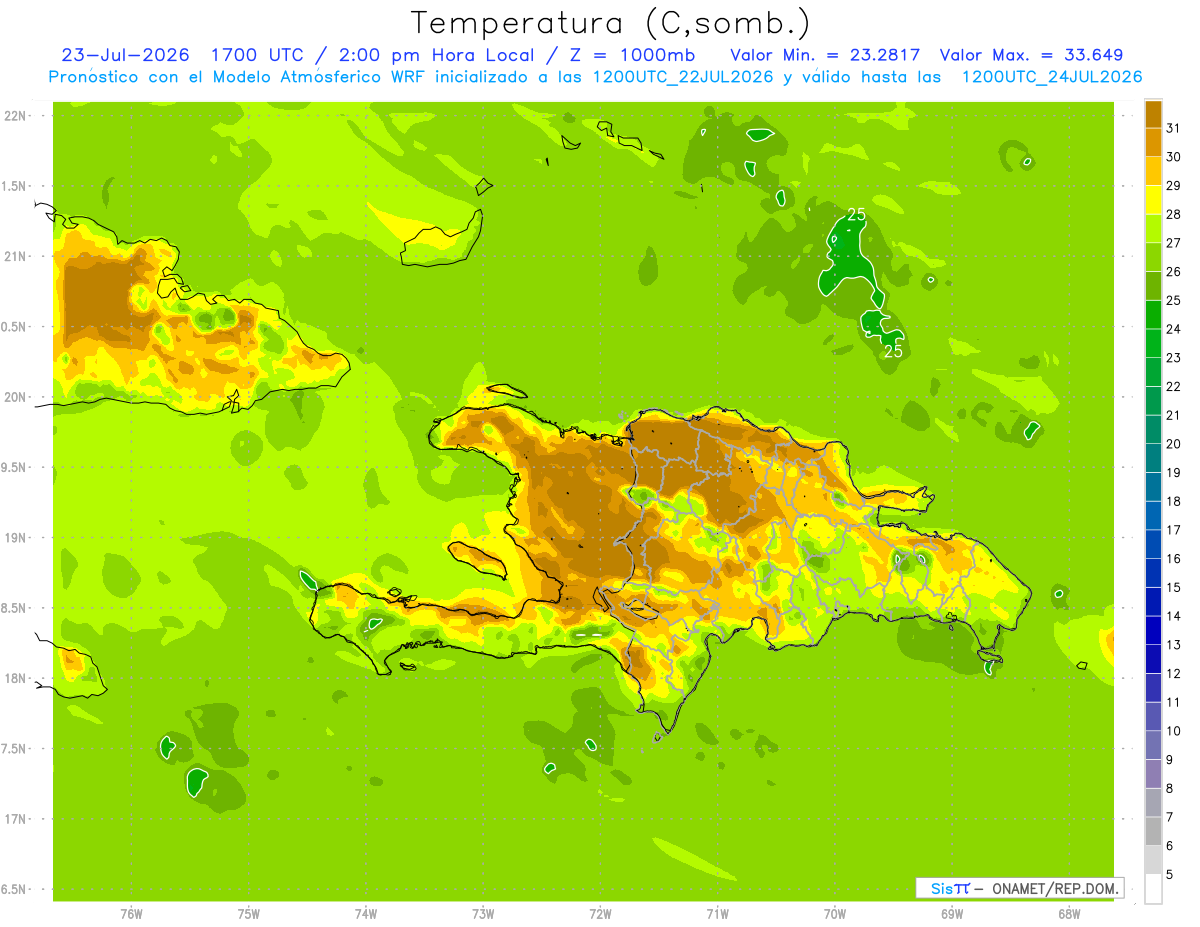The width and height of the screenshot is (1200, 927).
Task: Click the '76W' longitude label
Action: pos(131,913)
